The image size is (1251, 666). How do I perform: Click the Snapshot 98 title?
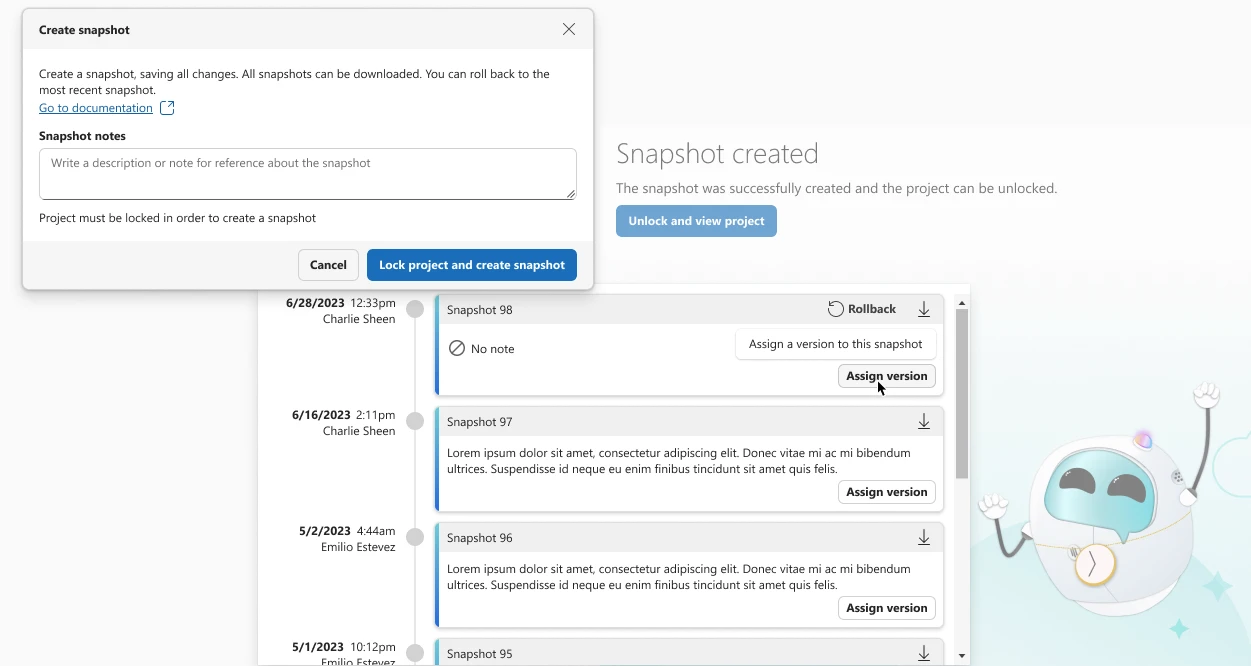480,310
